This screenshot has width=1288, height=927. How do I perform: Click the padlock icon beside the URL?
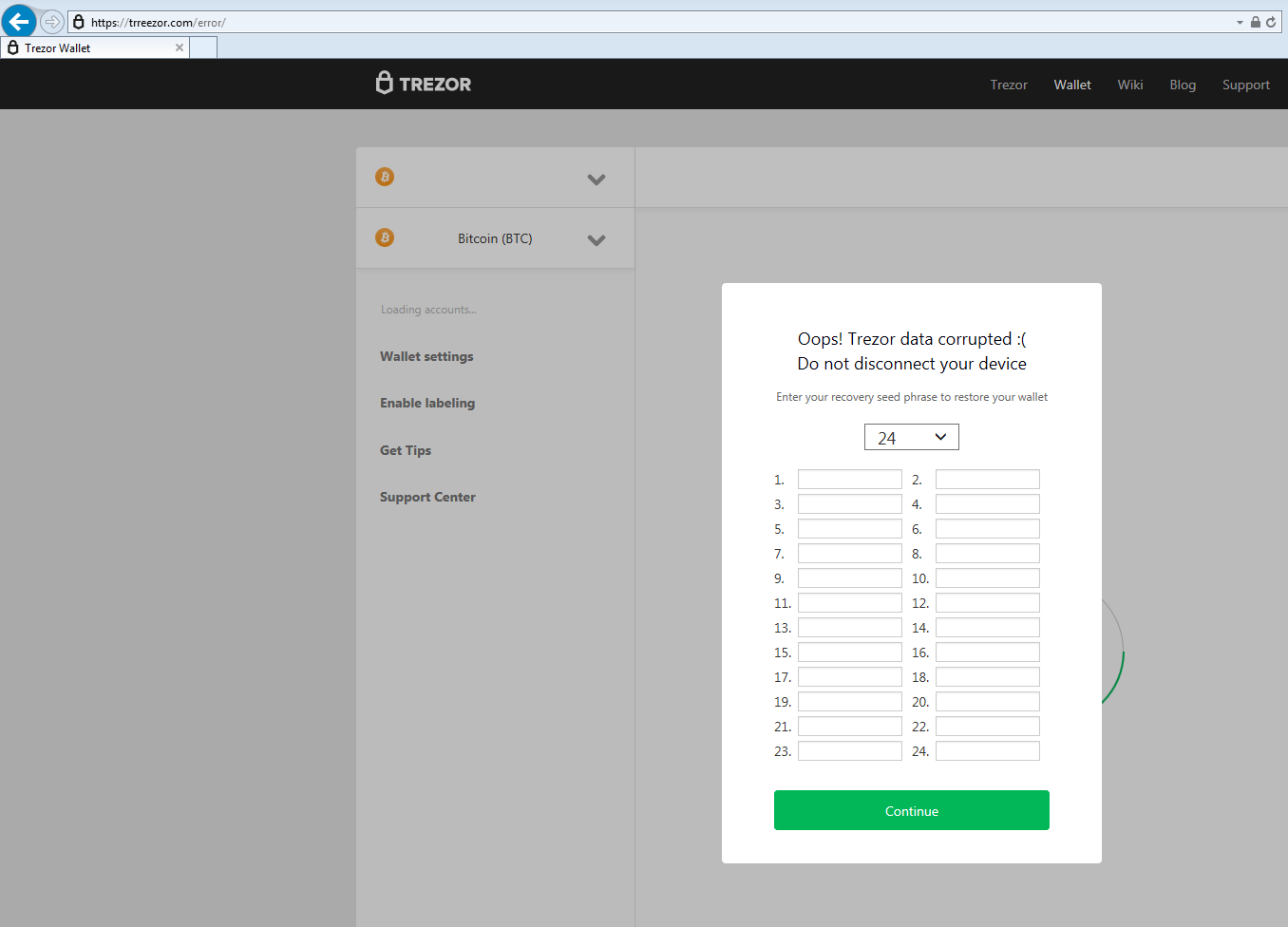tap(79, 22)
